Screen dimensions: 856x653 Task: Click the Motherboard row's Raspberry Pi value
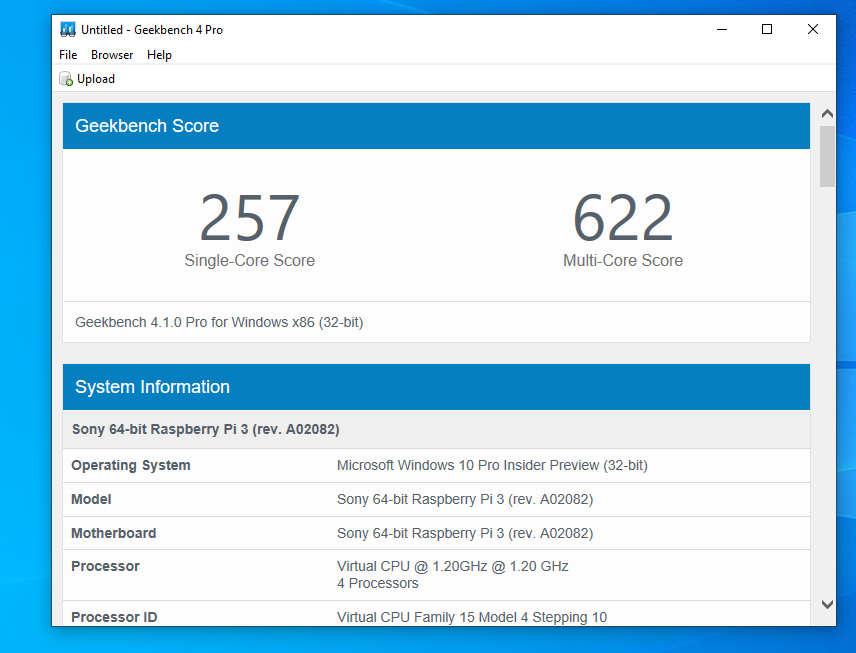coord(465,533)
